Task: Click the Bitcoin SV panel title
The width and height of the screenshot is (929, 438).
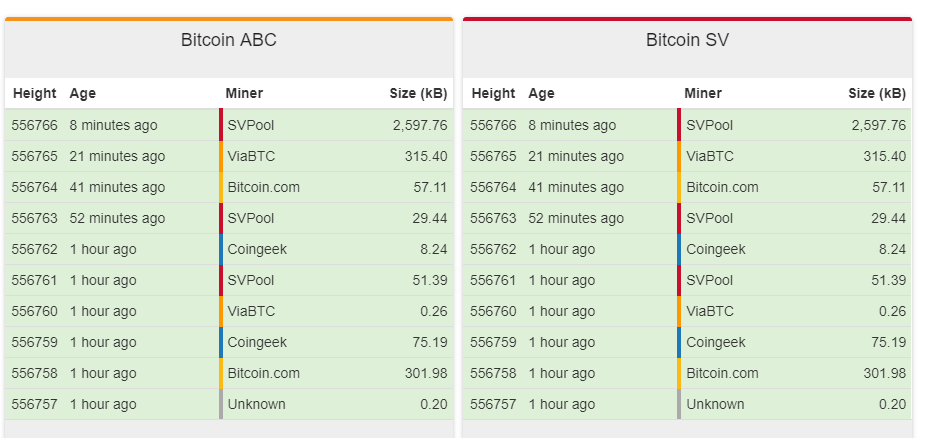Action: (686, 41)
